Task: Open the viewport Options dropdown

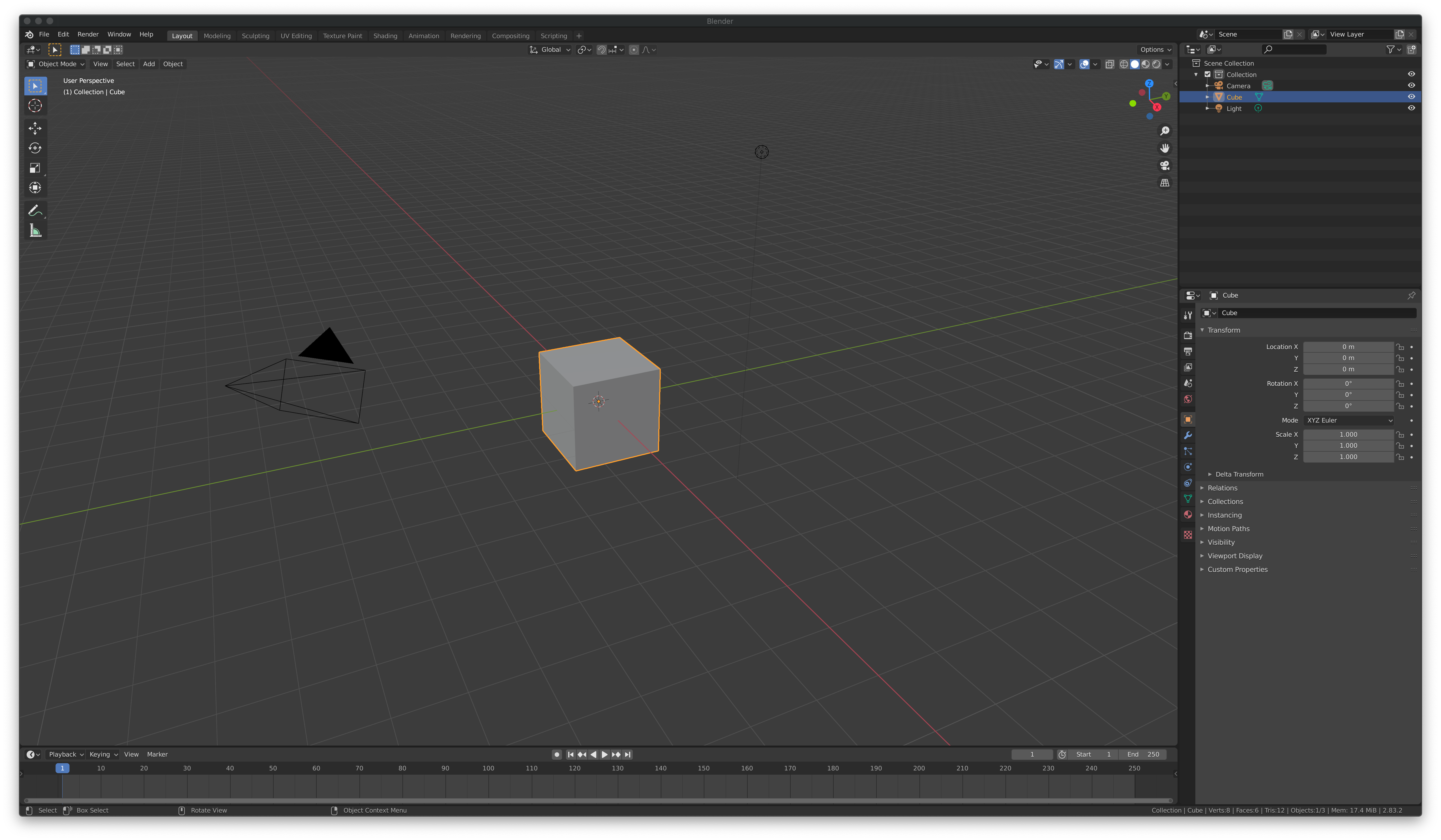Action: (1156, 50)
